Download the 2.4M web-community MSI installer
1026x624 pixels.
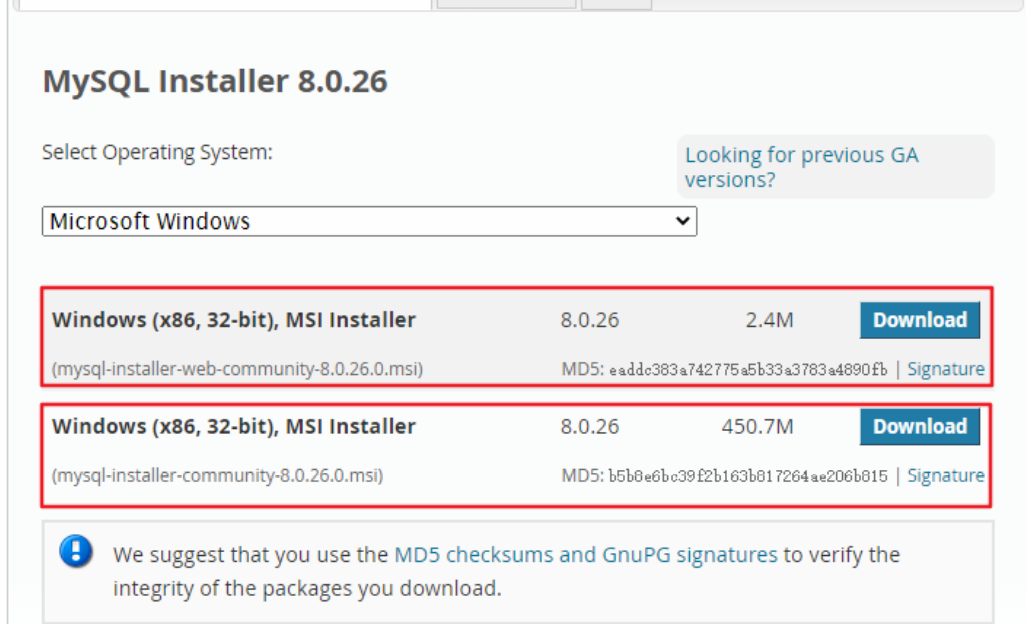pos(919,320)
